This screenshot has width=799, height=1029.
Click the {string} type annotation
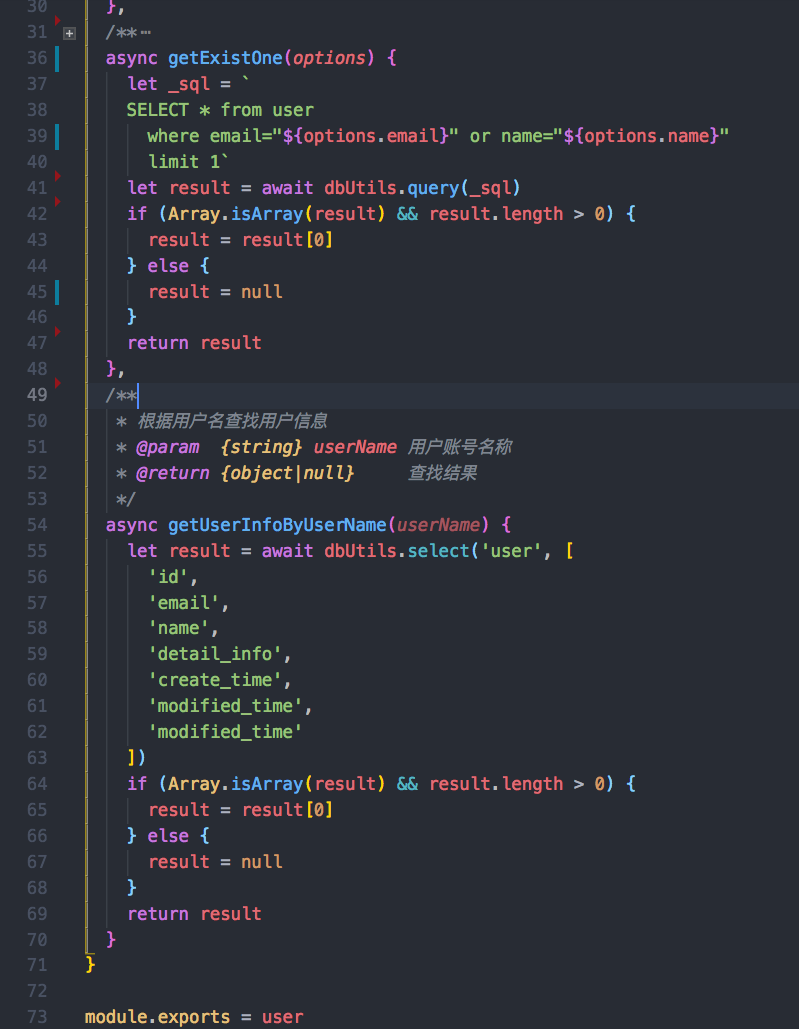(x=261, y=447)
